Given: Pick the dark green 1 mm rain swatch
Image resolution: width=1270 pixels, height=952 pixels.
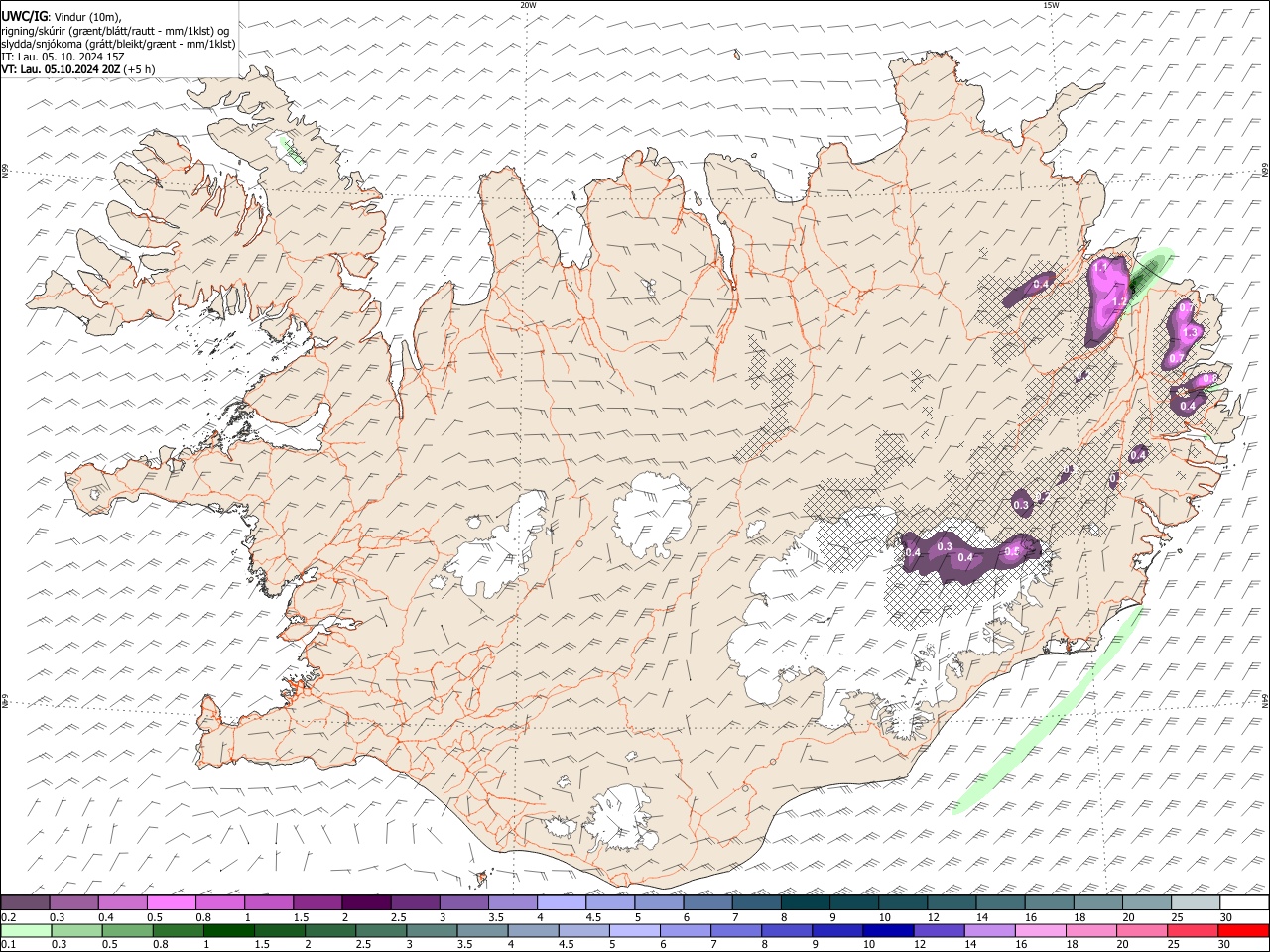Looking at the screenshot, I should (x=227, y=931).
